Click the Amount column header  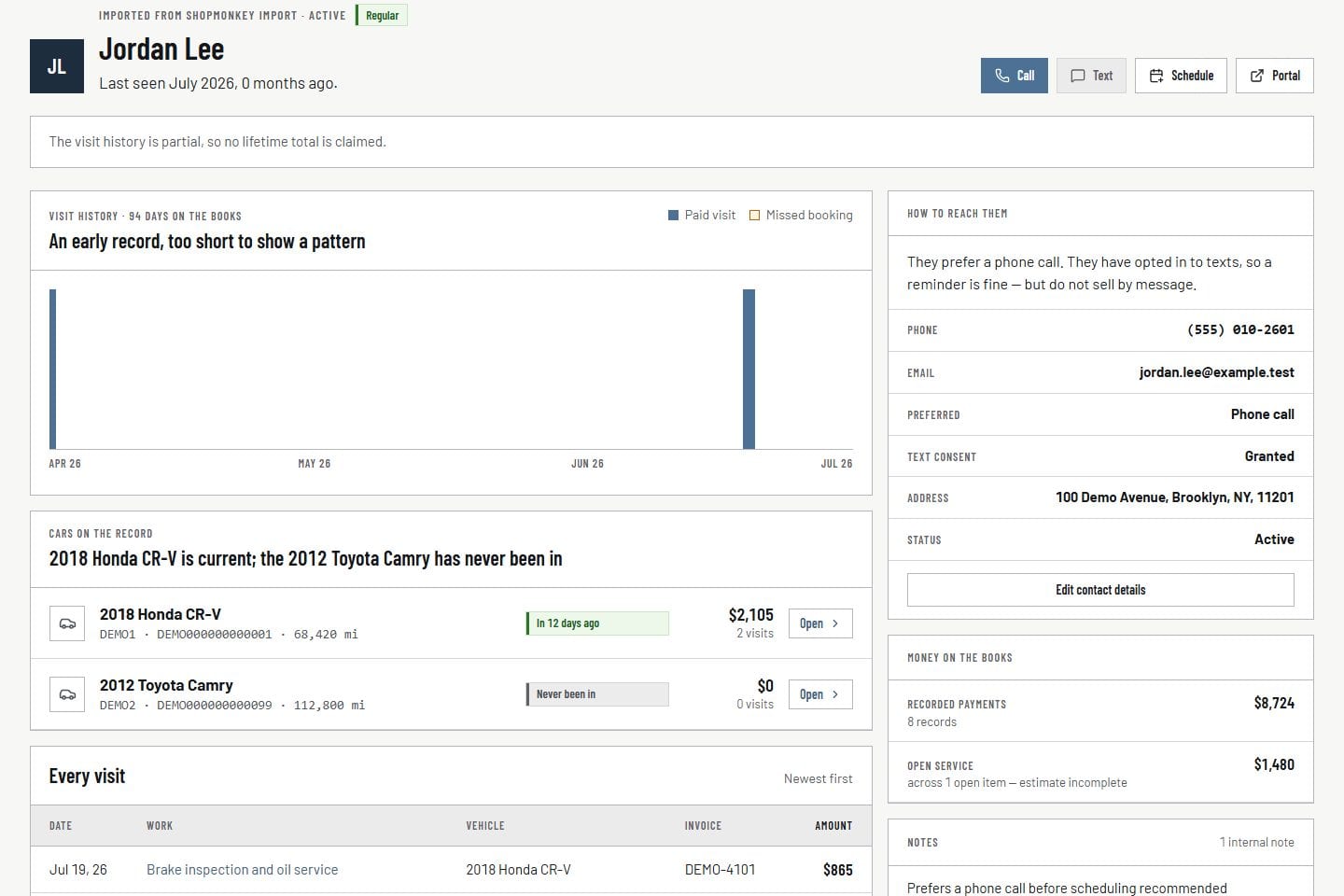833,826
